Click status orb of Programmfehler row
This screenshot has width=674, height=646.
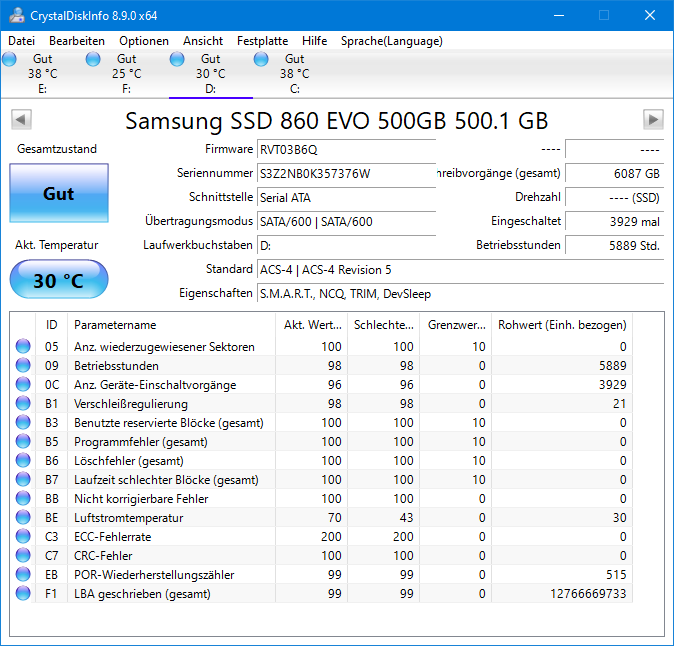pyautogui.click(x=23, y=441)
